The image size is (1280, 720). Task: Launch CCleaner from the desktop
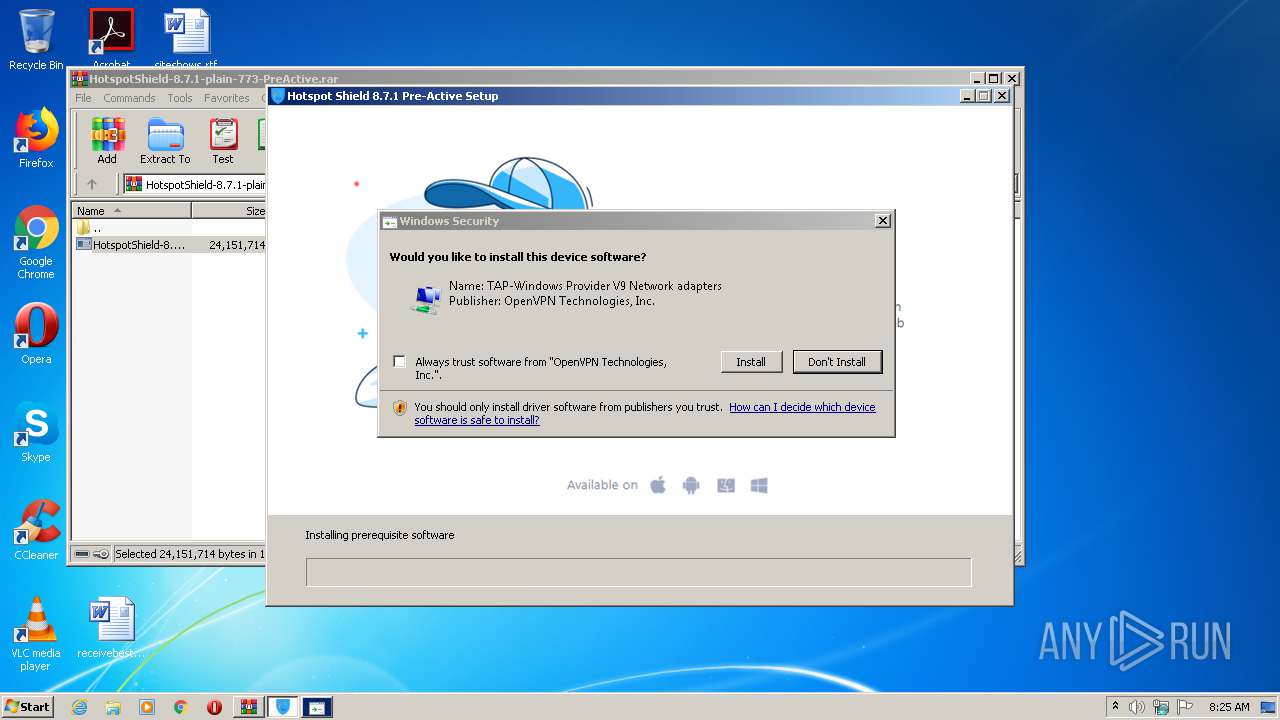point(36,530)
